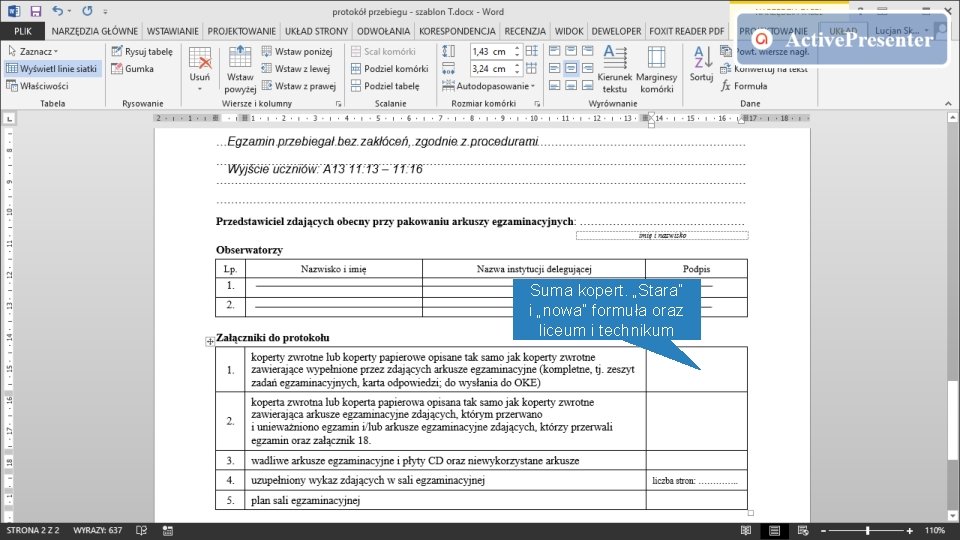Toggle the align center cell alignment
Screen dimensions: 960x540
pyautogui.click(x=571, y=69)
